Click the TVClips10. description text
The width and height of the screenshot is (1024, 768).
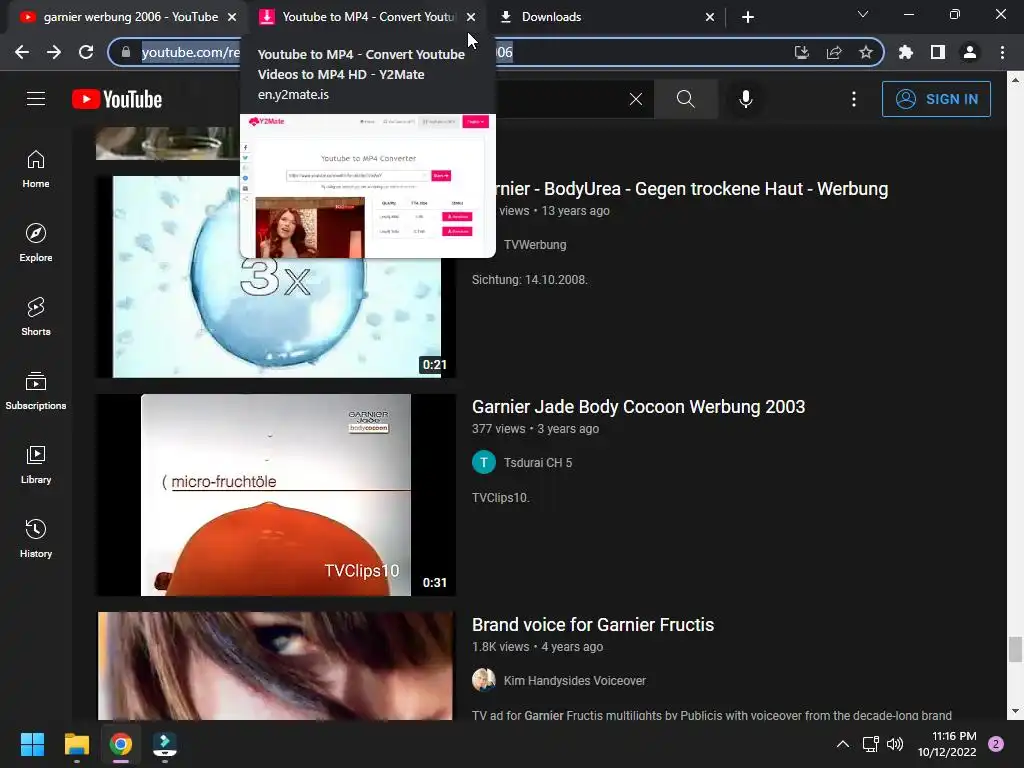500,498
